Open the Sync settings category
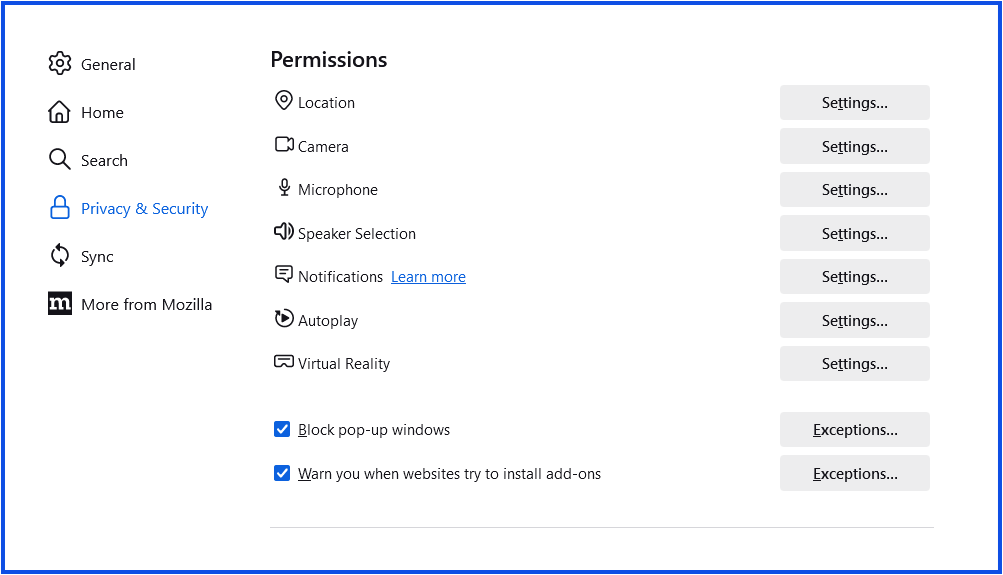 click(x=97, y=257)
